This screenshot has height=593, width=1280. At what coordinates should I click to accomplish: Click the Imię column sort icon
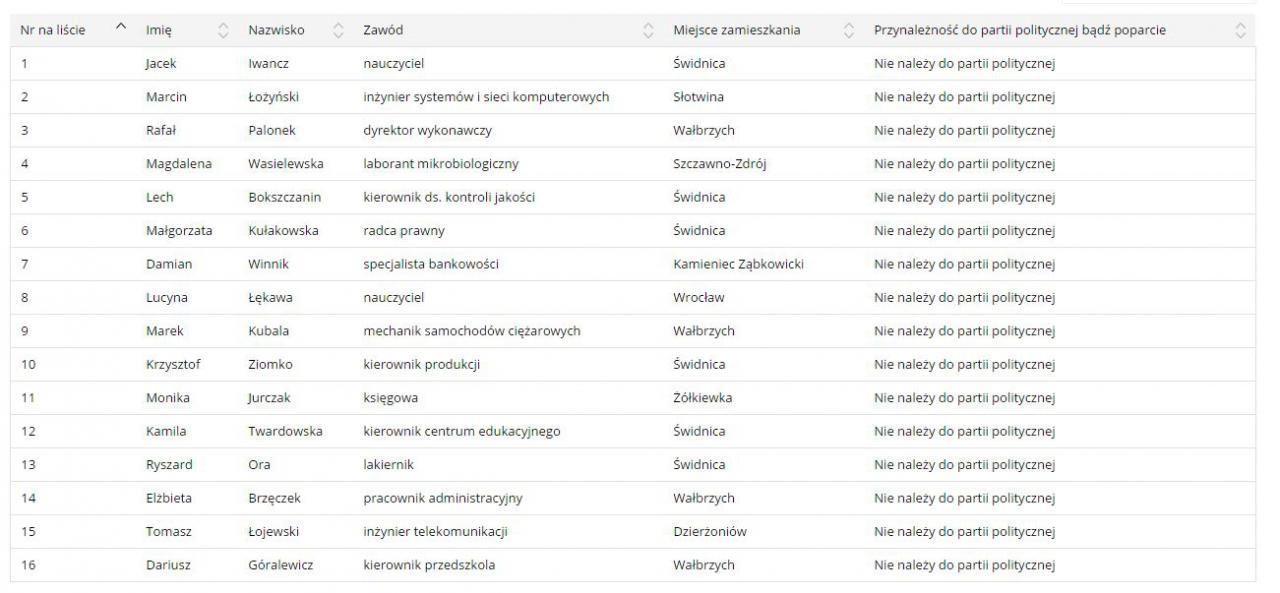point(224,31)
